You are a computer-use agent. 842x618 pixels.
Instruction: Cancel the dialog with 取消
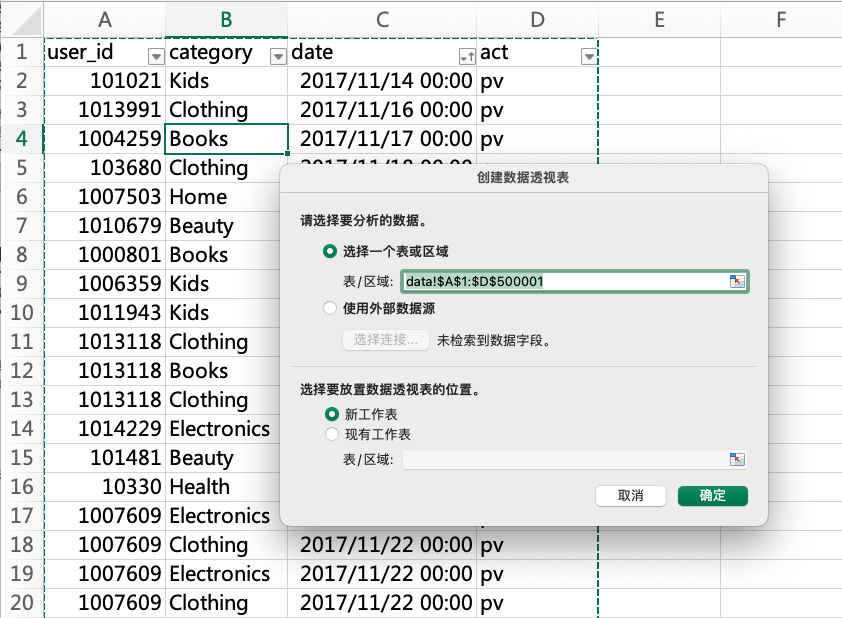630,496
